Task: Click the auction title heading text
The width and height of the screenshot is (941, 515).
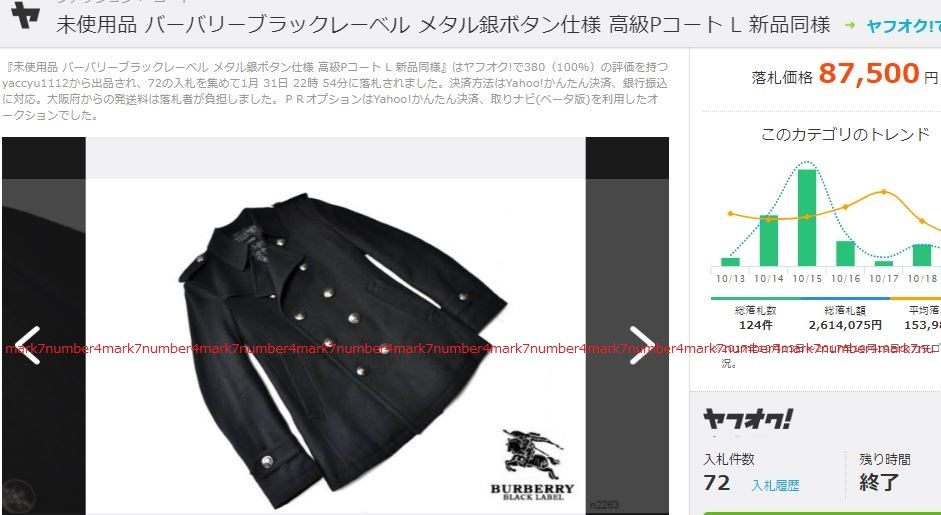Action: [x=443, y=25]
